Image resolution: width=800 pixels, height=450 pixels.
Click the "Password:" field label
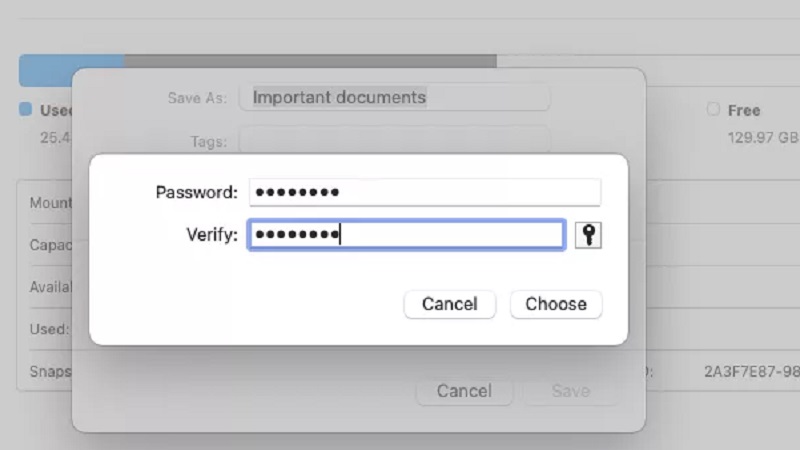[x=196, y=192]
